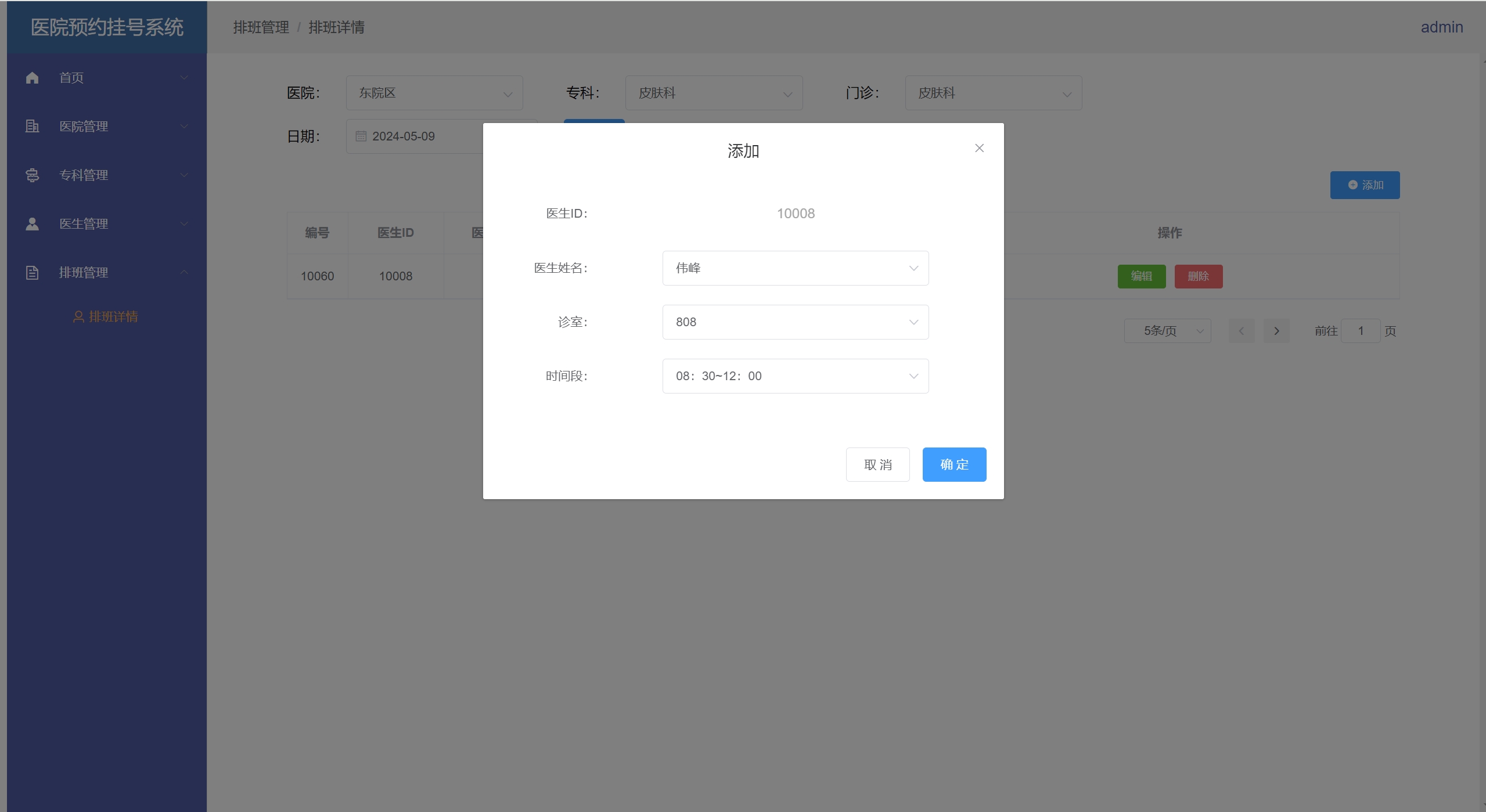Viewport: 1486px width, 812px height.
Task: Click the next page arrow
Action: click(x=1276, y=331)
